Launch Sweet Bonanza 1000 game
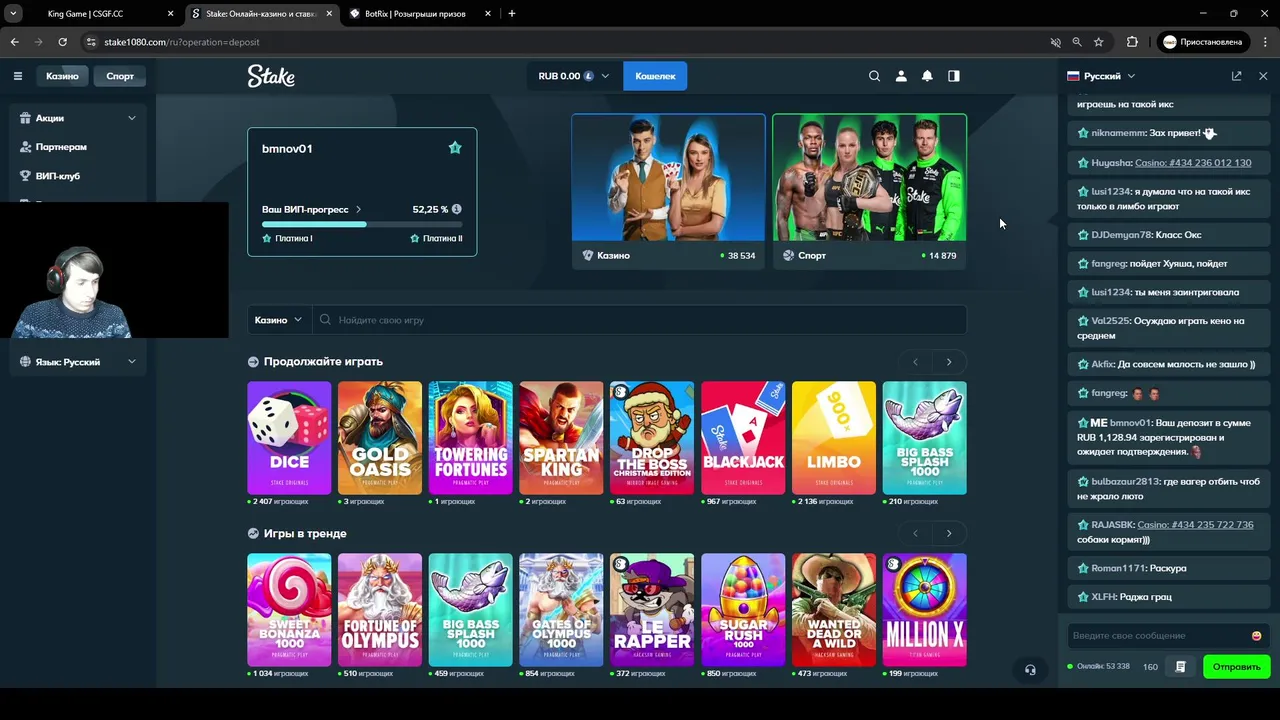 point(289,610)
